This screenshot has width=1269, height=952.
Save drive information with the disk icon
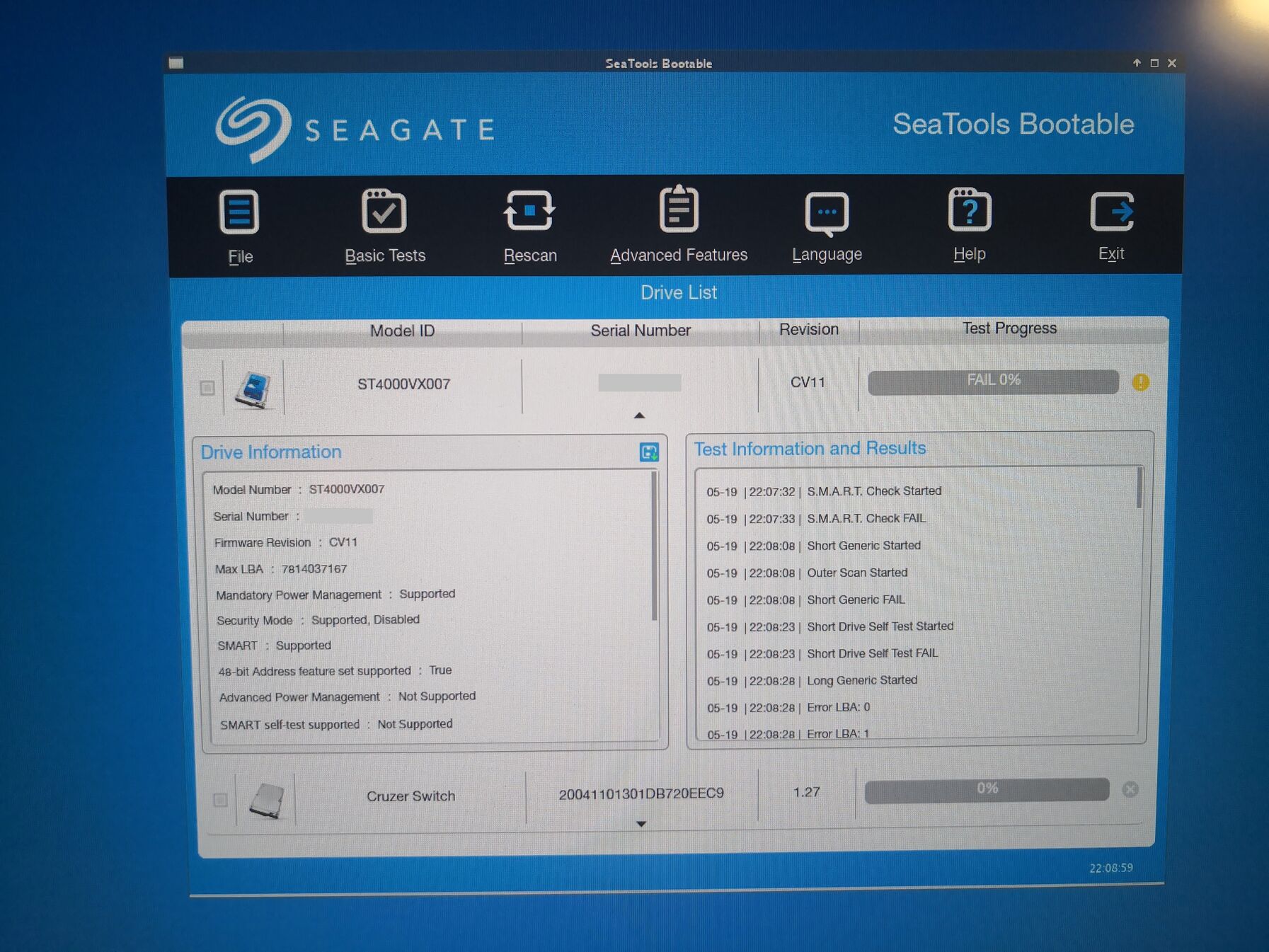click(x=649, y=452)
